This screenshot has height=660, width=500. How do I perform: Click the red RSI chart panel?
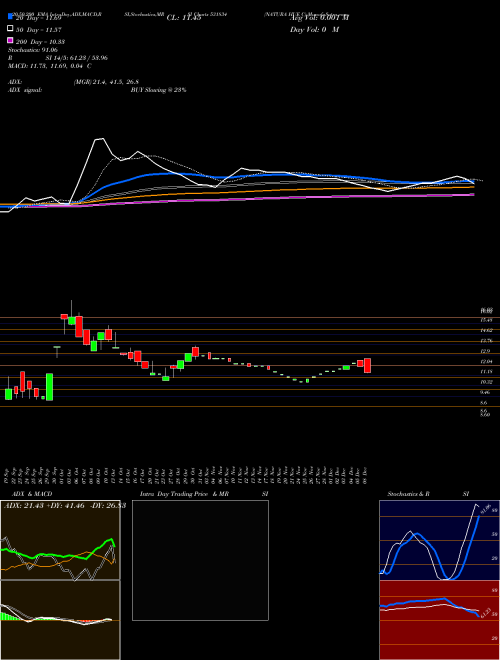point(439,620)
